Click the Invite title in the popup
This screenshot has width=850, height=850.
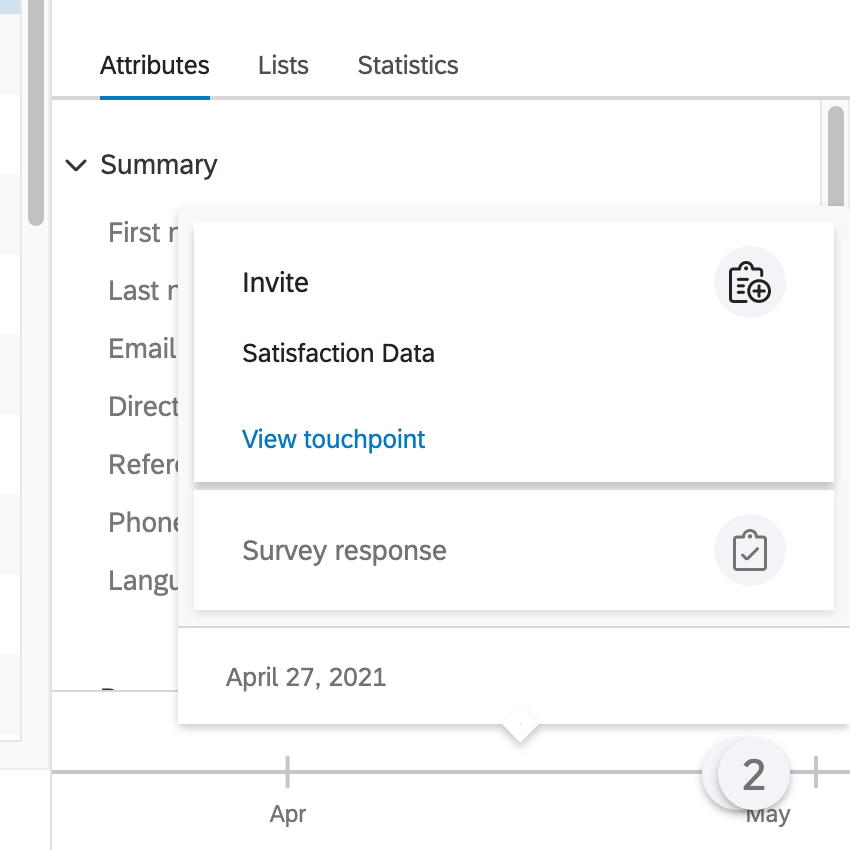(x=274, y=282)
